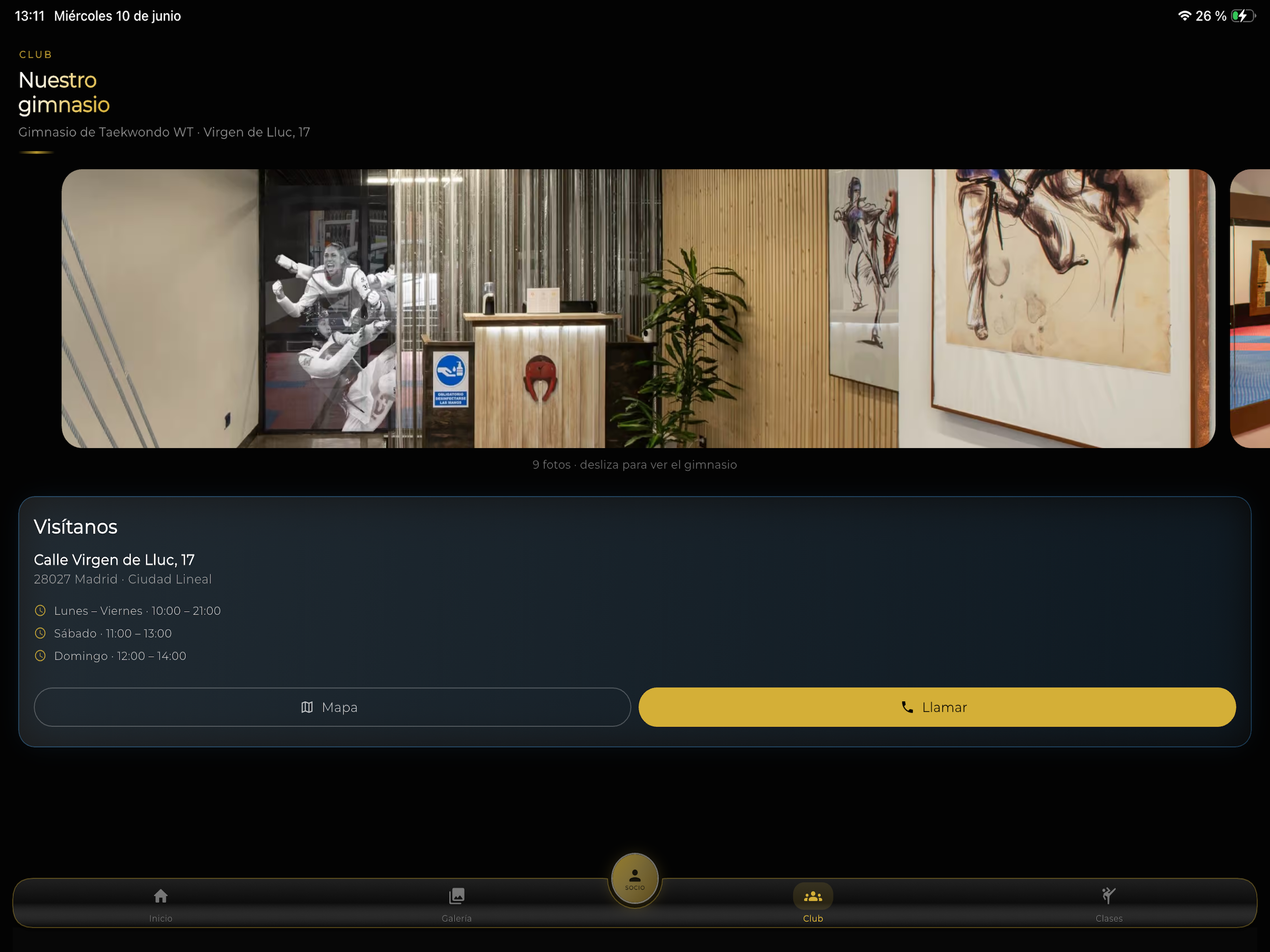Click the date Miércoles 10 de junio
The image size is (1270, 952).
click(x=117, y=16)
